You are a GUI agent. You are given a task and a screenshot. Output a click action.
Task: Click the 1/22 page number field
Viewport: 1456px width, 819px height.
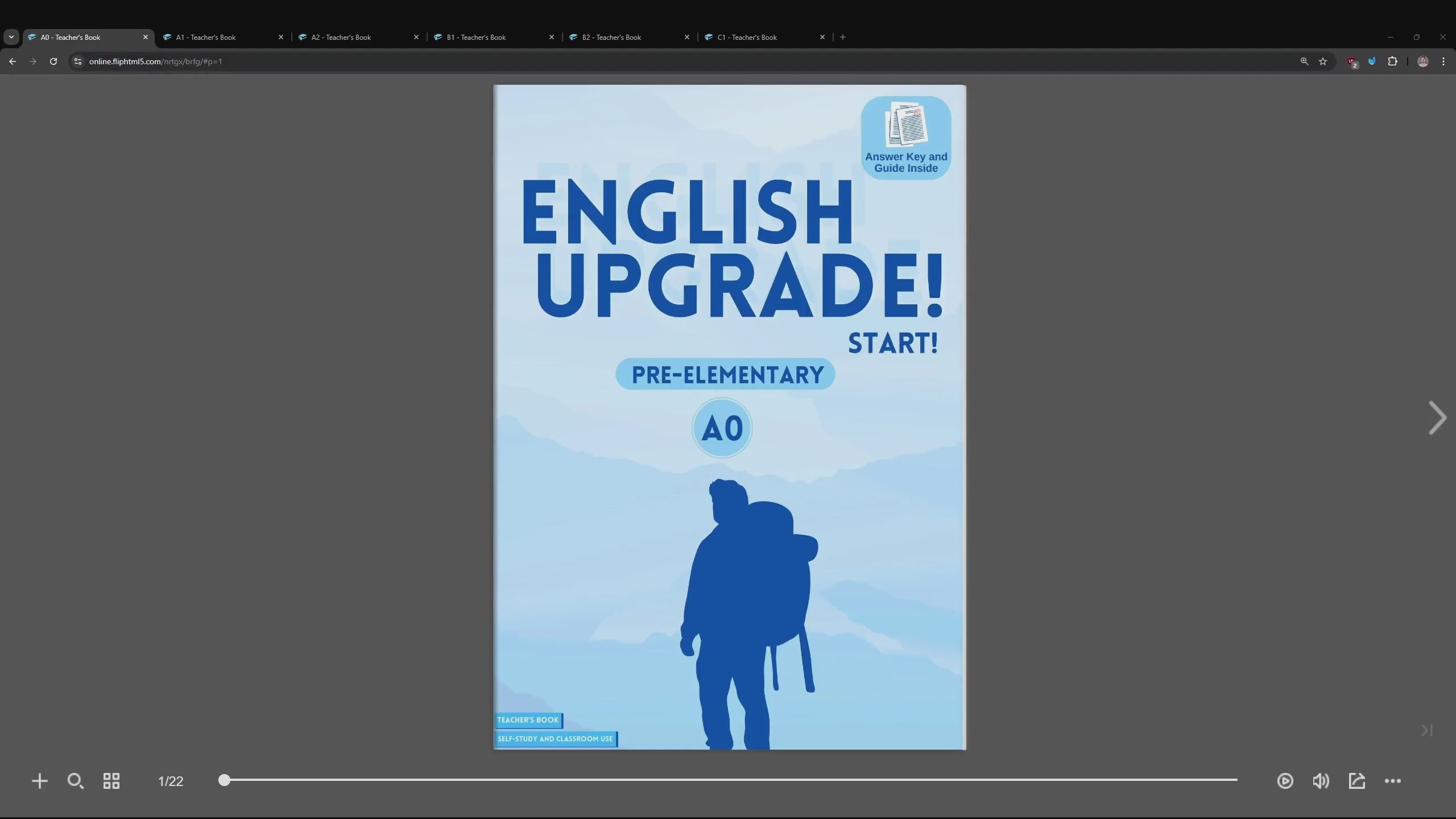point(171,781)
